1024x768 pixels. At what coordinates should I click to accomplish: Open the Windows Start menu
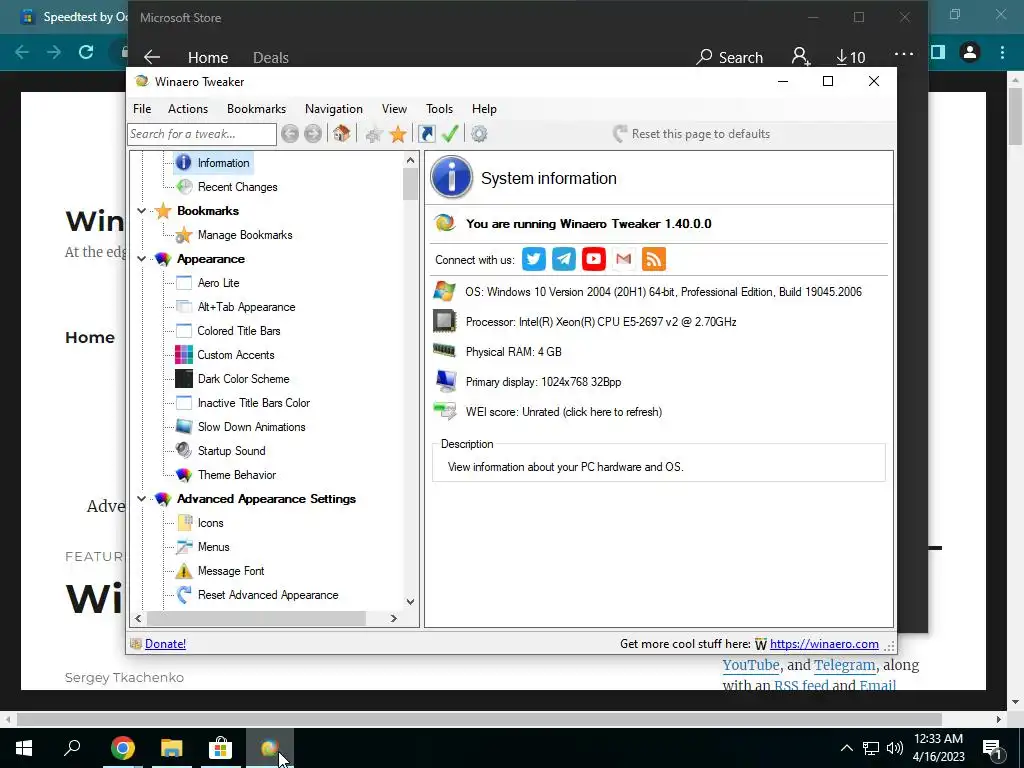pos(24,748)
